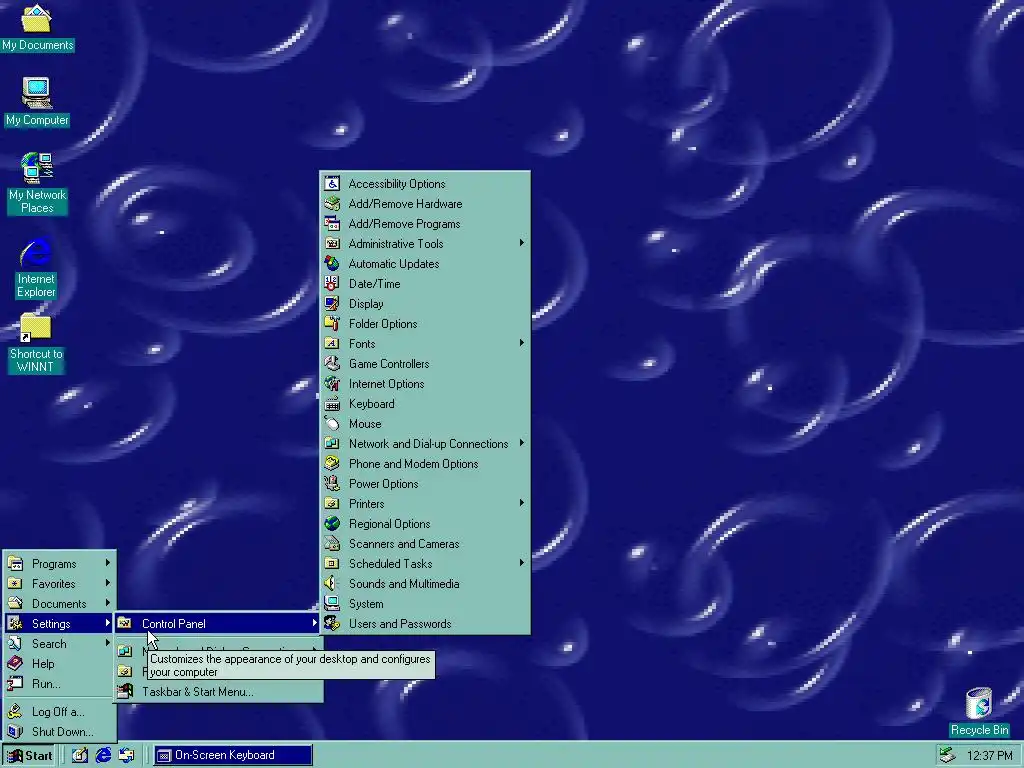The height and width of the screenshot is (768, 1024).
Task: Click the Outlook Express quick launch icon
Action: [127, 755]
